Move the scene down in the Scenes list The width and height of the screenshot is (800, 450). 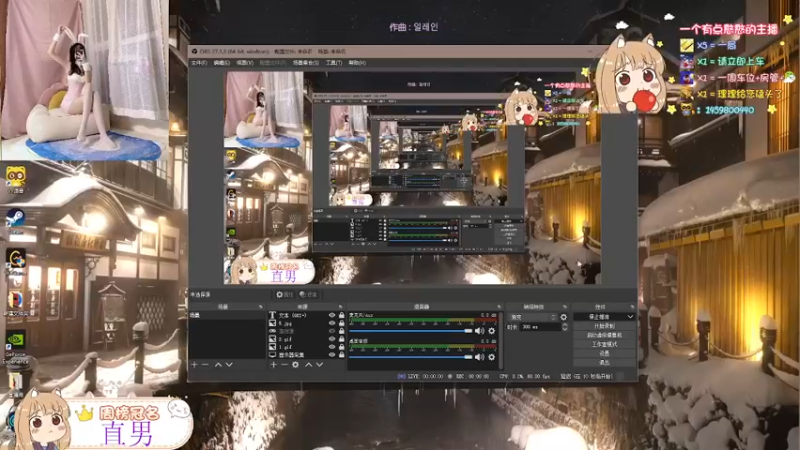point(229,365)
